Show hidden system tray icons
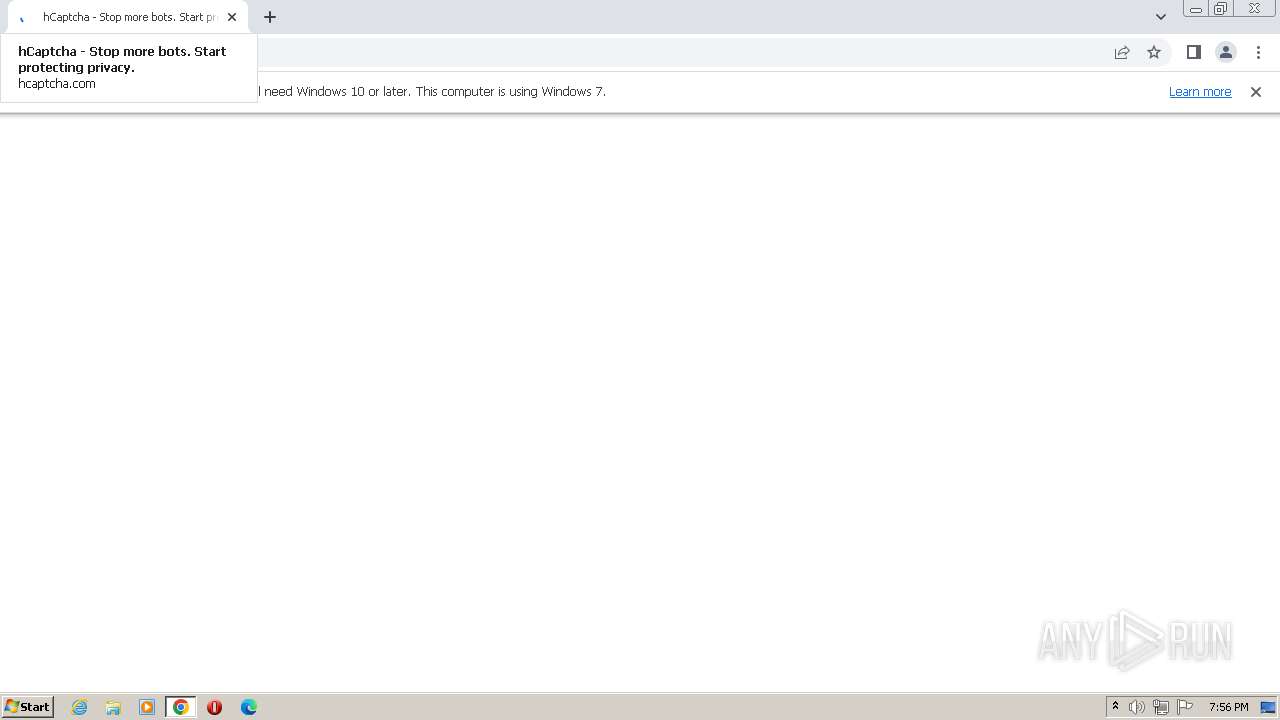Screen dimensions: 1280x720 (1115, 707)
